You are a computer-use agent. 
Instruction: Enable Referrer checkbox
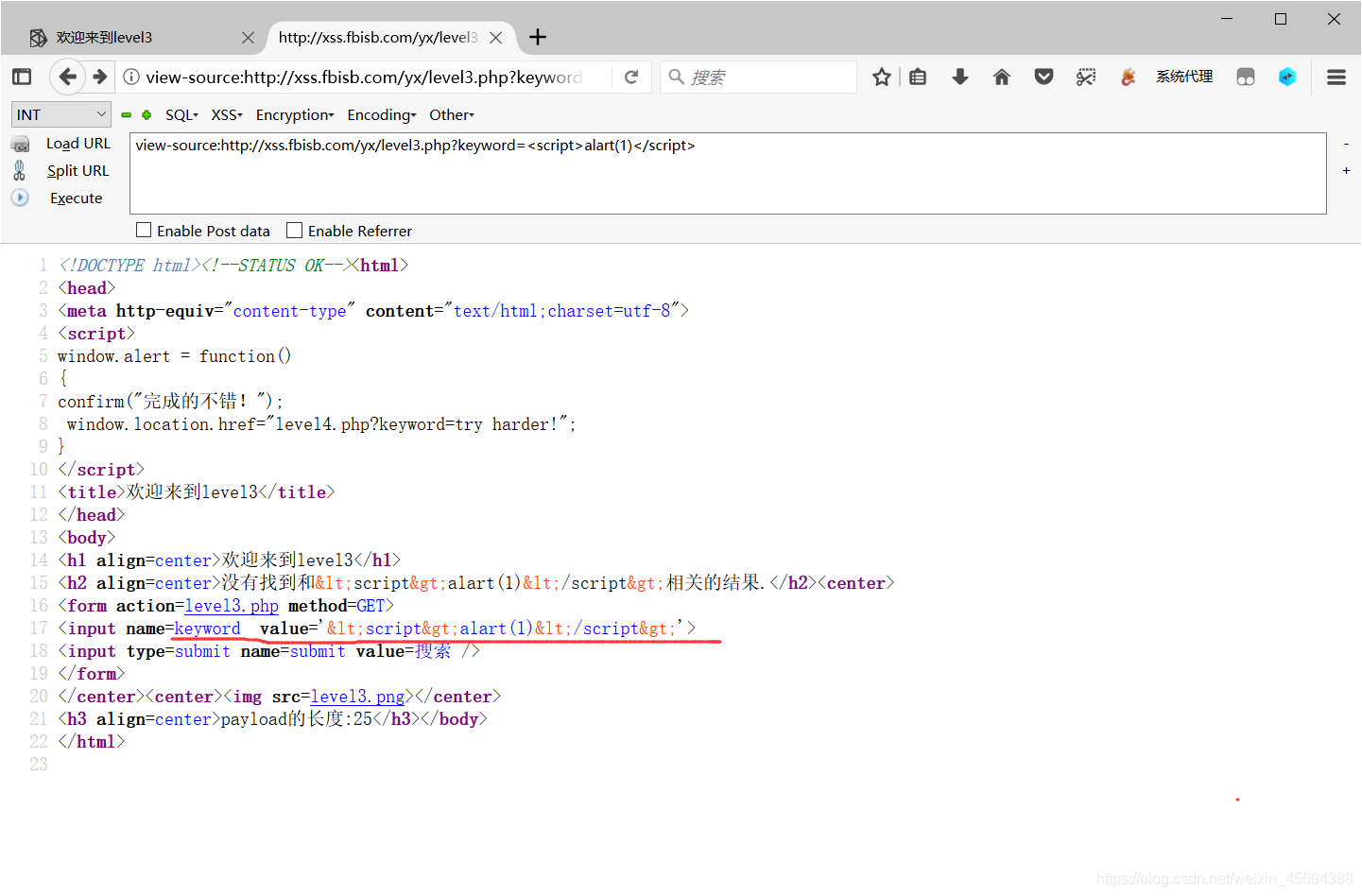[x=295, y=230]
